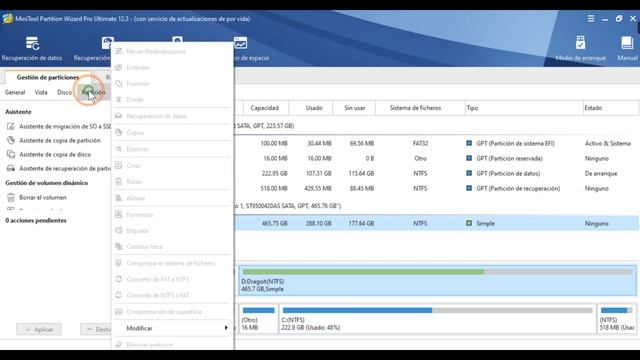This screenshot has width=640, height=360.
Task: Choose Mover/Redimensionar from the partition menu
Action: (172, 51)
